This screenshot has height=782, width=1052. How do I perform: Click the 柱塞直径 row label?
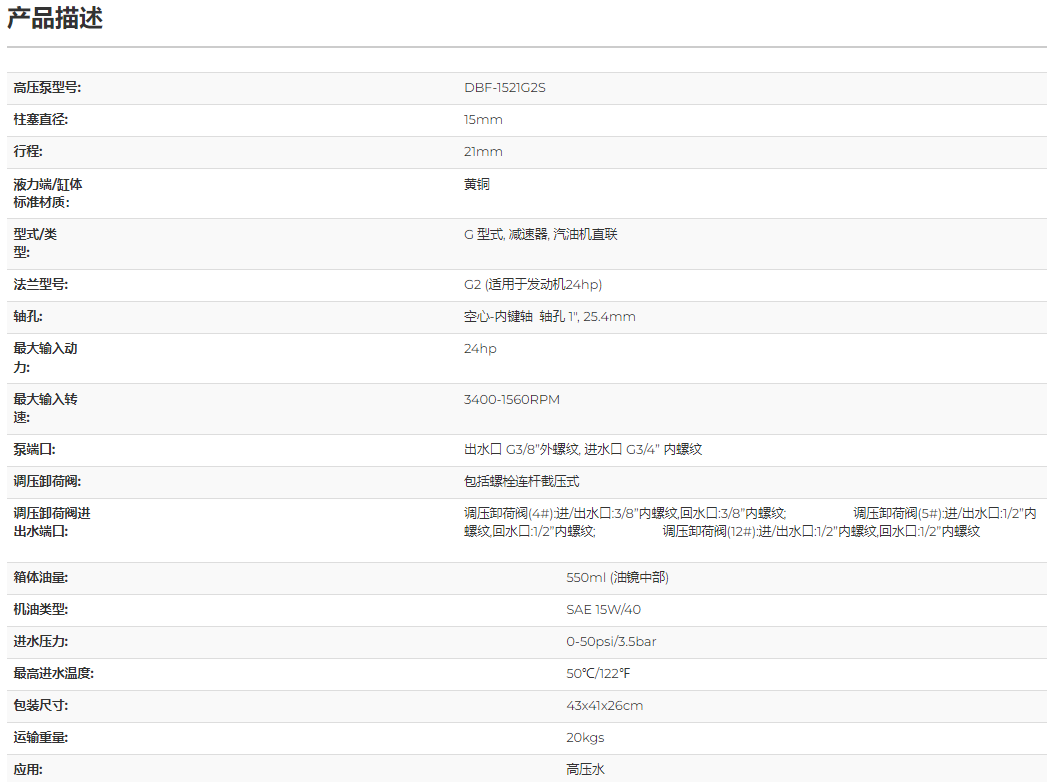(41, 120)
